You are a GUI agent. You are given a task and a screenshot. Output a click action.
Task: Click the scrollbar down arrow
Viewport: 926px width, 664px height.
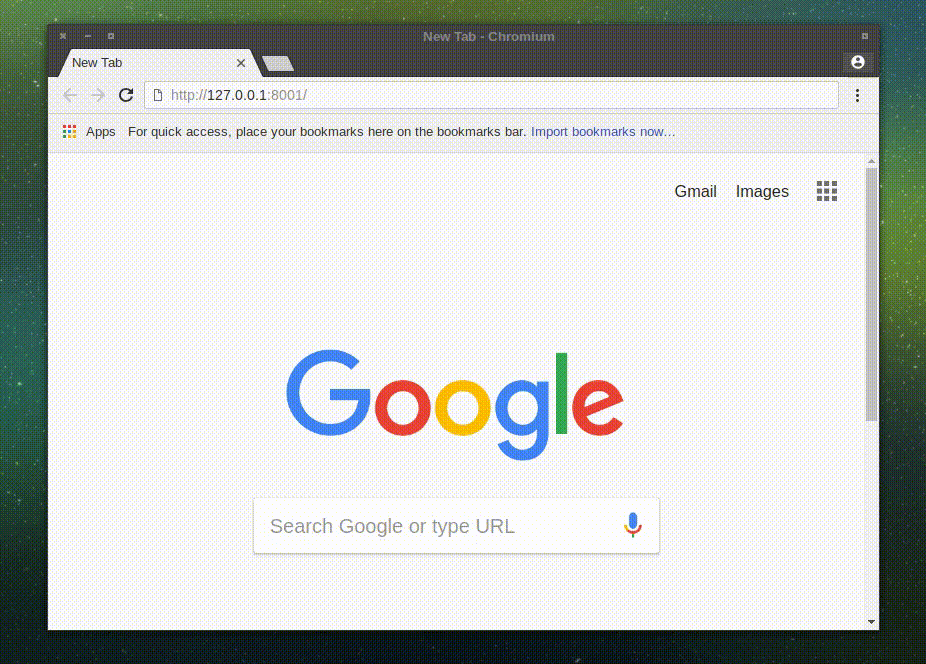871,621
